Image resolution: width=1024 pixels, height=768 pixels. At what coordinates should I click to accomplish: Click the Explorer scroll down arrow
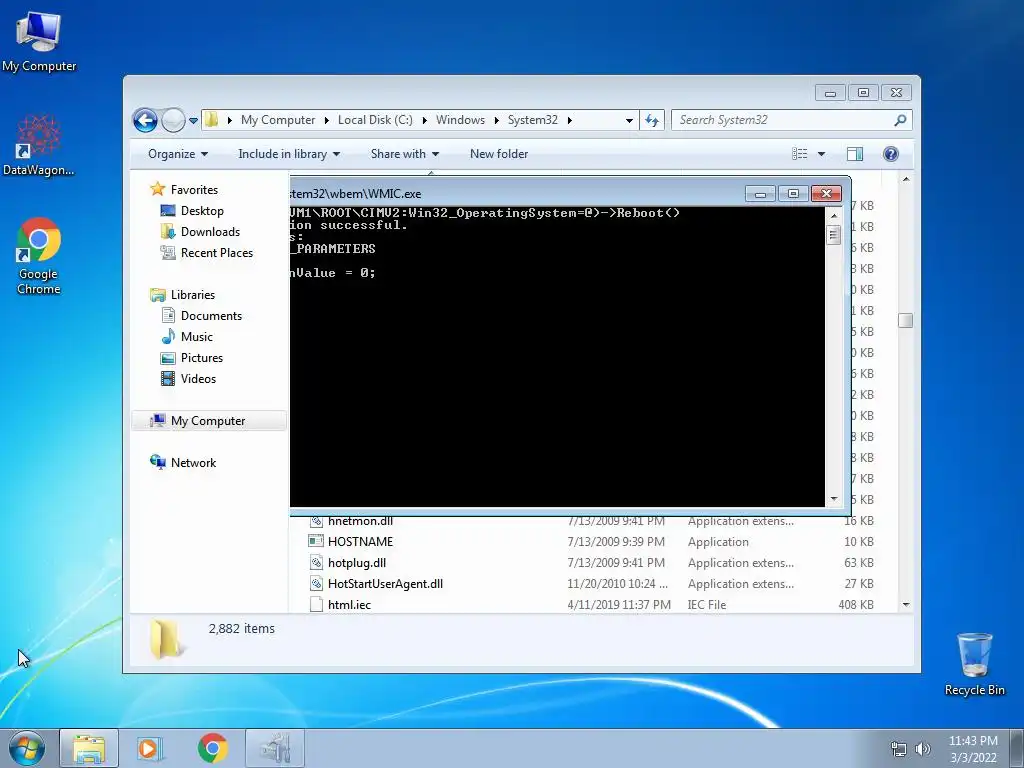pyautogui.click(x=906, y=605)
